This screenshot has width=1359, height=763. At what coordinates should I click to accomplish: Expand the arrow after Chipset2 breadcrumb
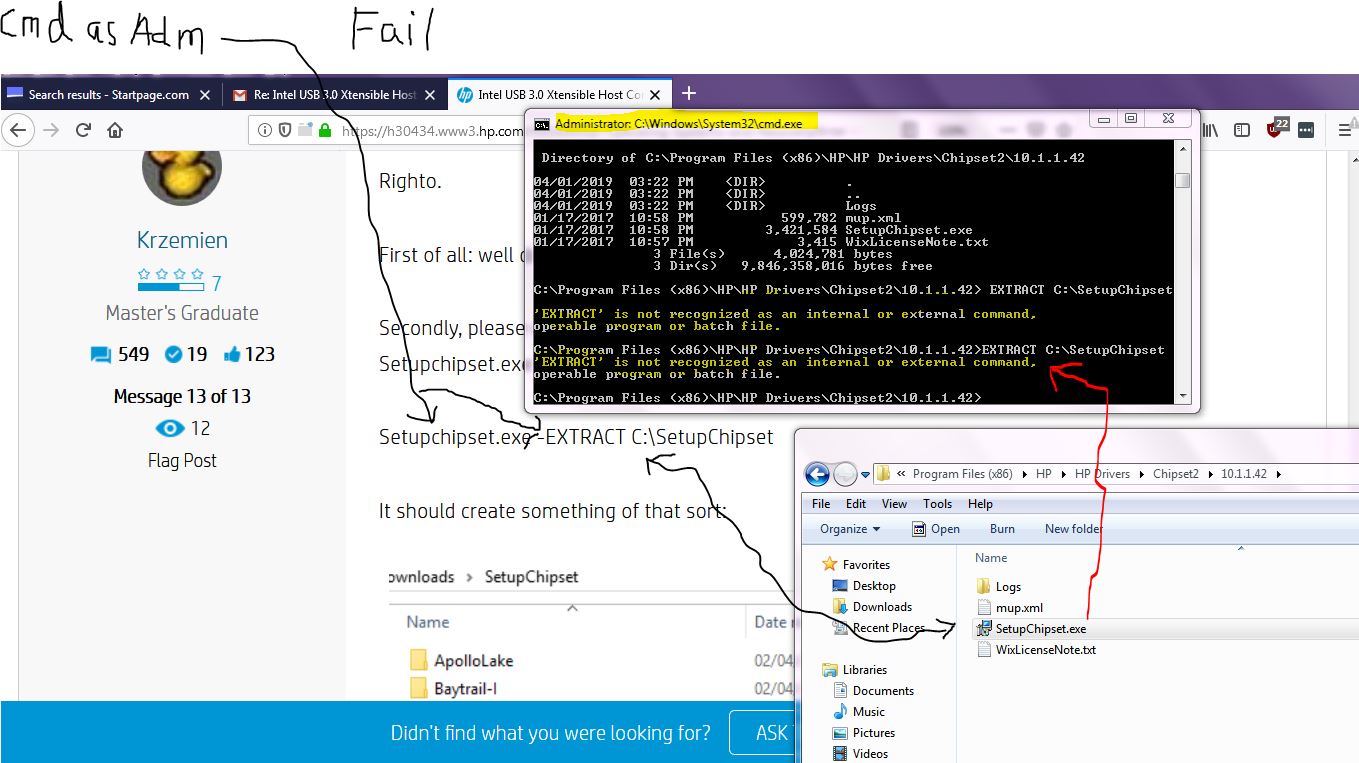tap(1208, 474)
